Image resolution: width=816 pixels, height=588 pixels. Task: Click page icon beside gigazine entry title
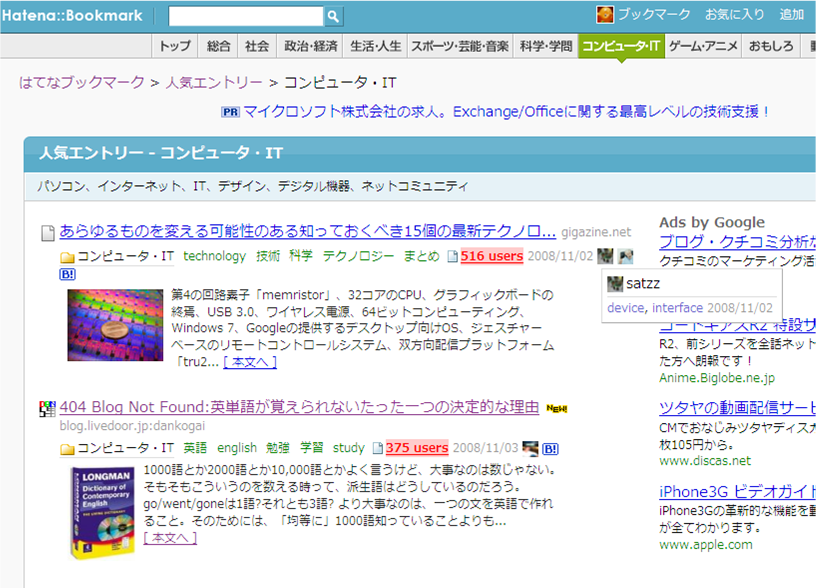tap(48, 233)
